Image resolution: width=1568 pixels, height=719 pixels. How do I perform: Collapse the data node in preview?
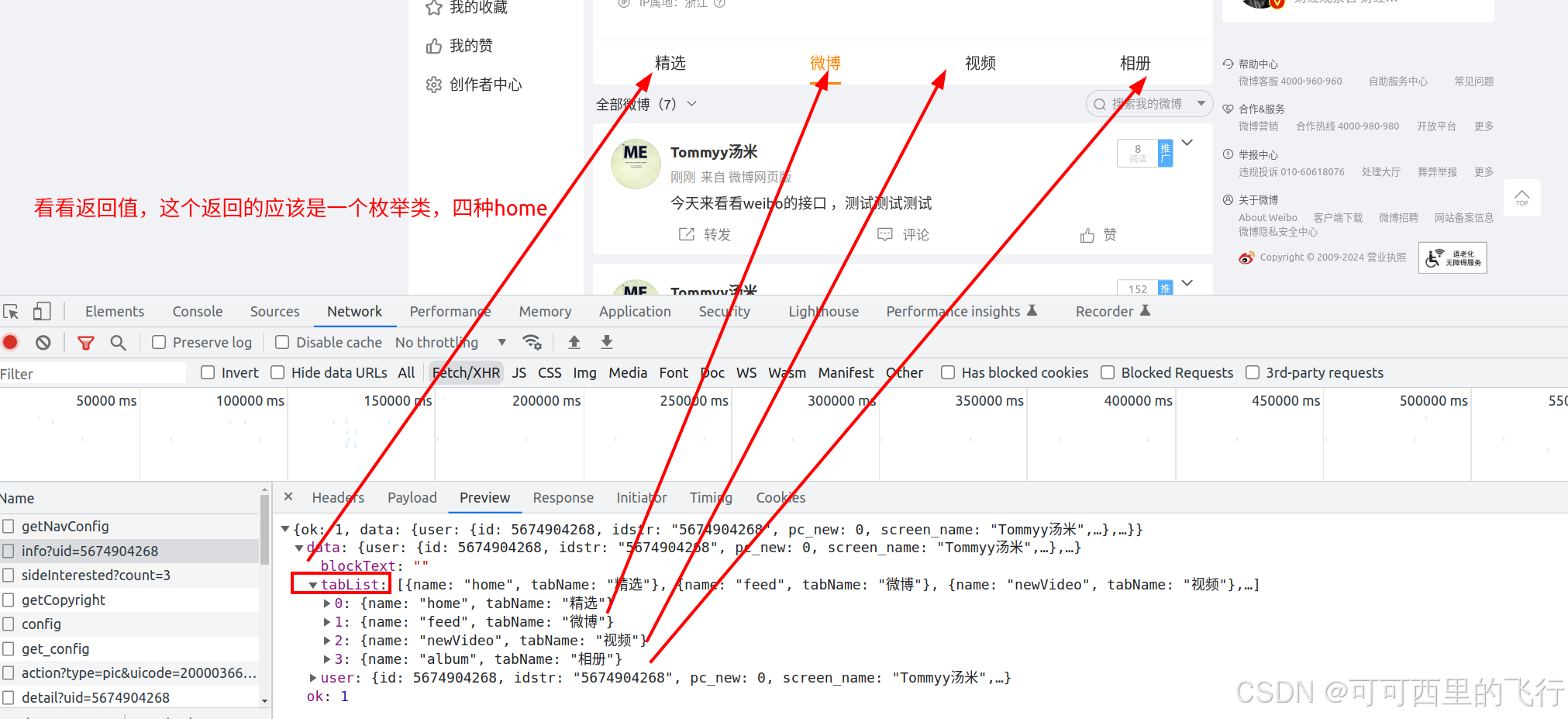(x=299, y=548)
